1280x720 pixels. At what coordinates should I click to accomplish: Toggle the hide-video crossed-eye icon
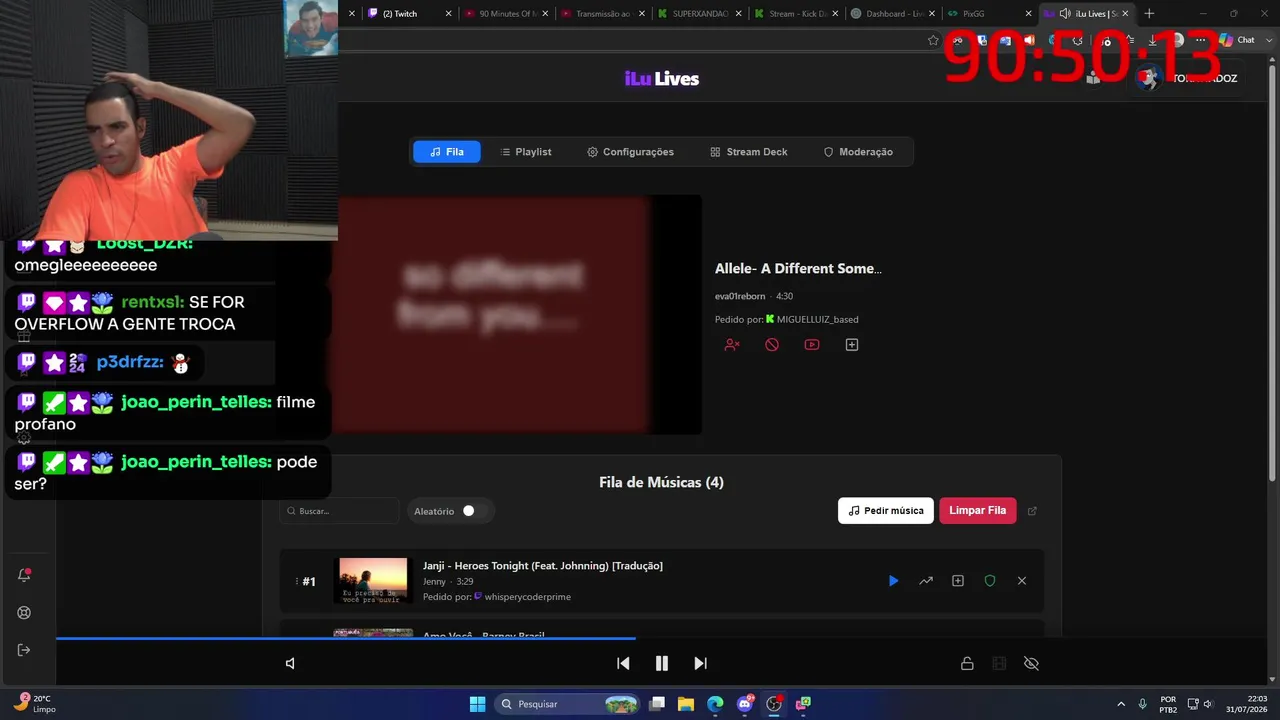pos(1032,664)
